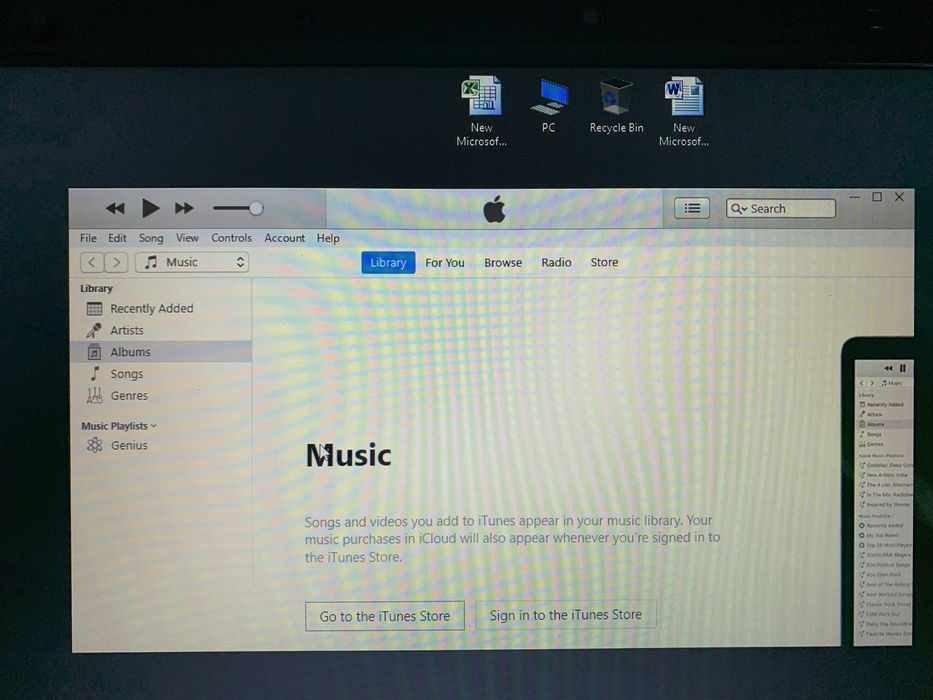The width and height of the screenshot is (933, 700).
Task: Switch to the Radio tab
Action: pos(556,262)
